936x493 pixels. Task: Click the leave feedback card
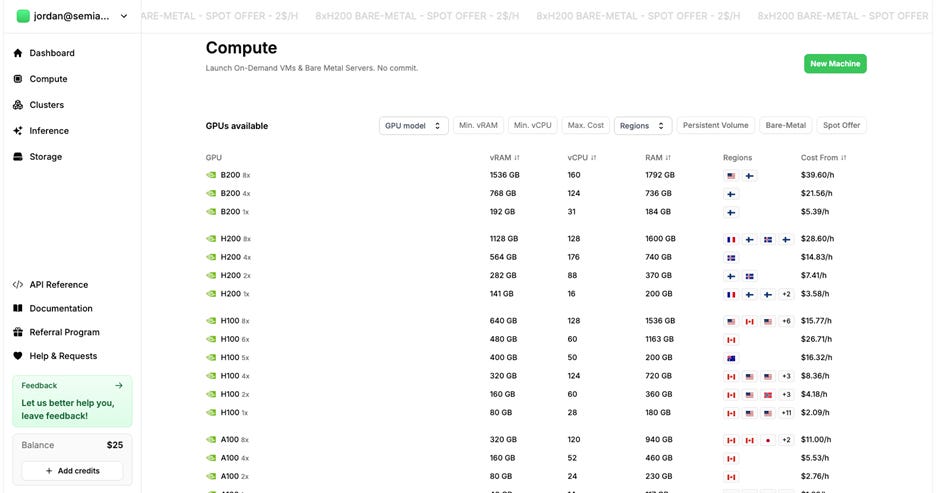point(72,401)
